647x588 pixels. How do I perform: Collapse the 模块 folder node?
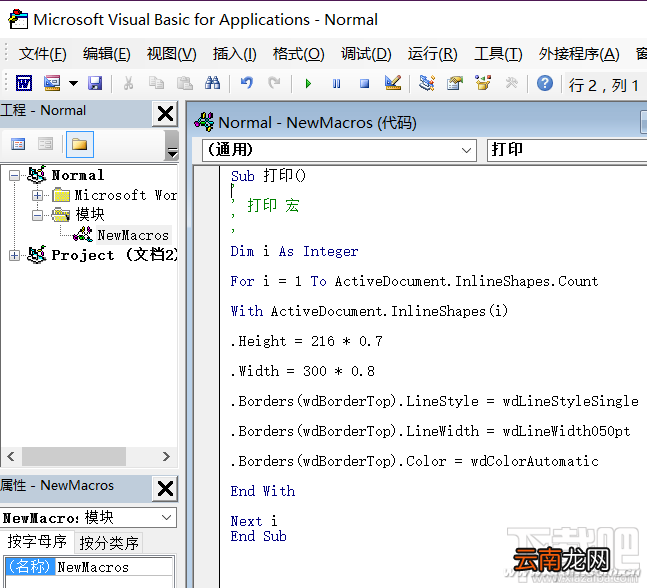[x=37, y=215]
